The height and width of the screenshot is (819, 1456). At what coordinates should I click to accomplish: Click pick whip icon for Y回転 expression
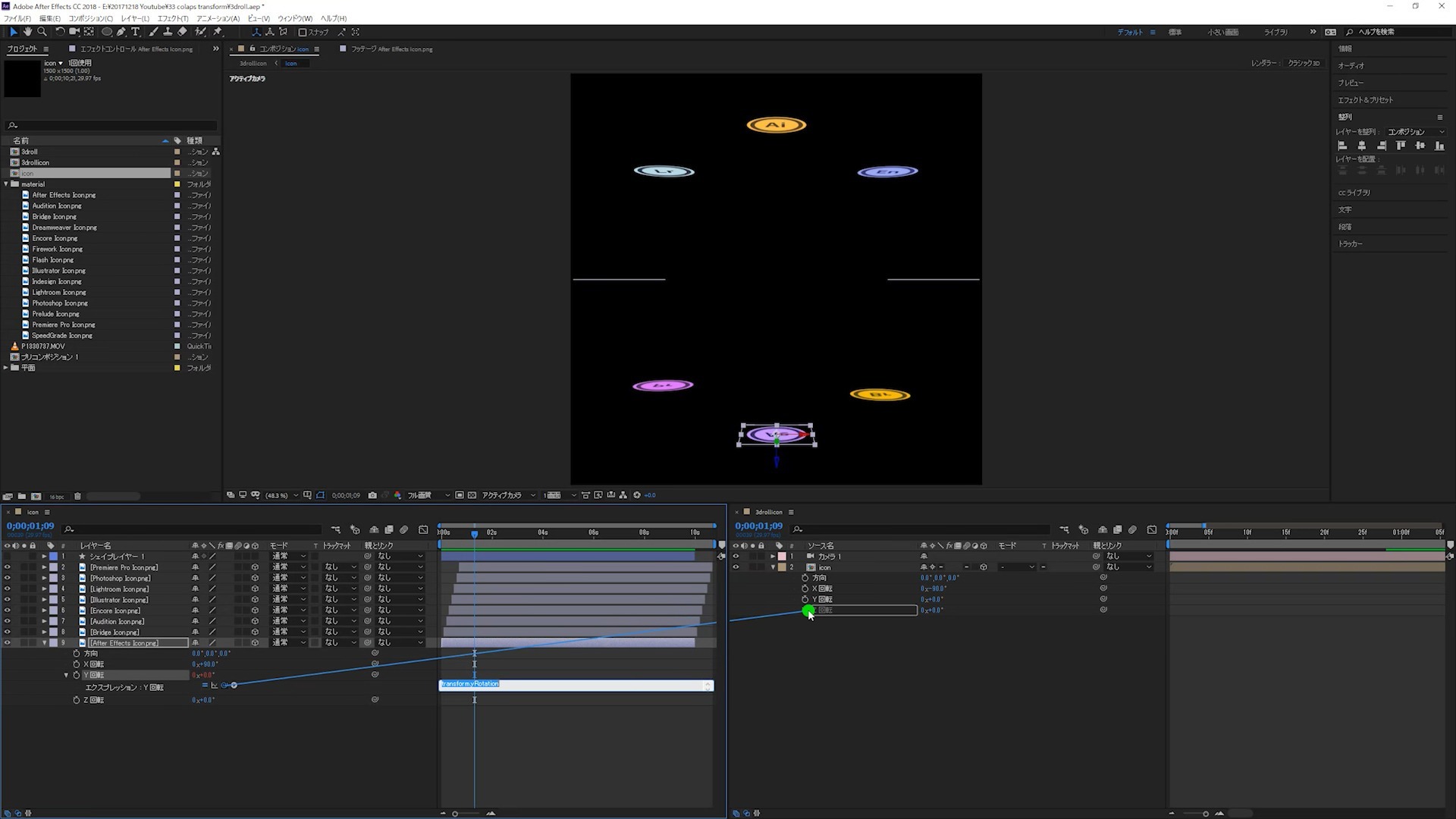(x=224, y=686)
